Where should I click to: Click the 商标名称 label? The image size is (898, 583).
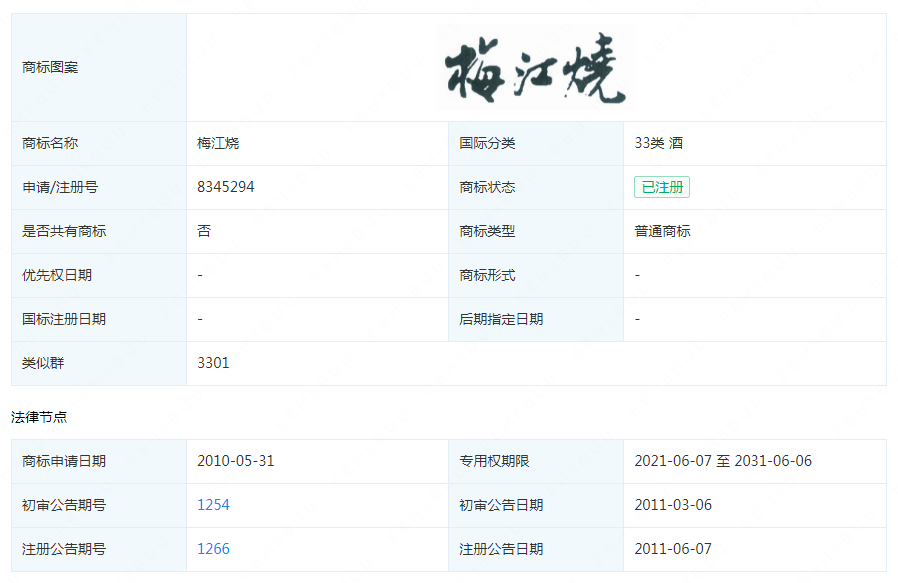(50, 143)
